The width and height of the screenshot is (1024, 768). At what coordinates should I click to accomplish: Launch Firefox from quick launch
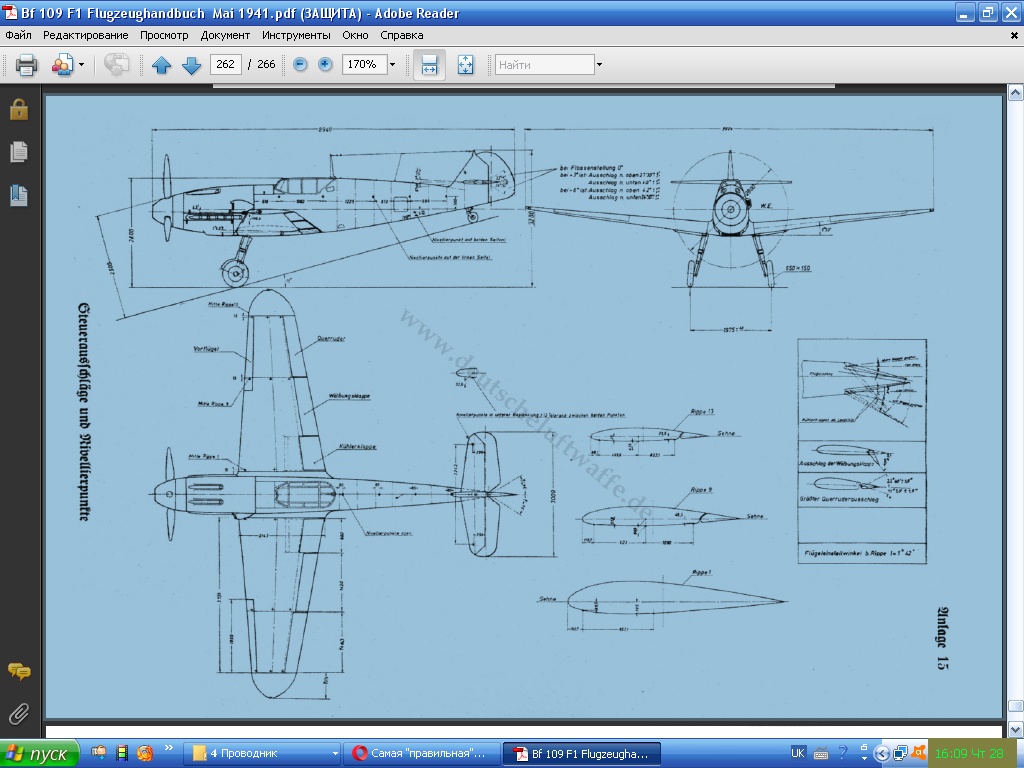(x=144, y=753)
